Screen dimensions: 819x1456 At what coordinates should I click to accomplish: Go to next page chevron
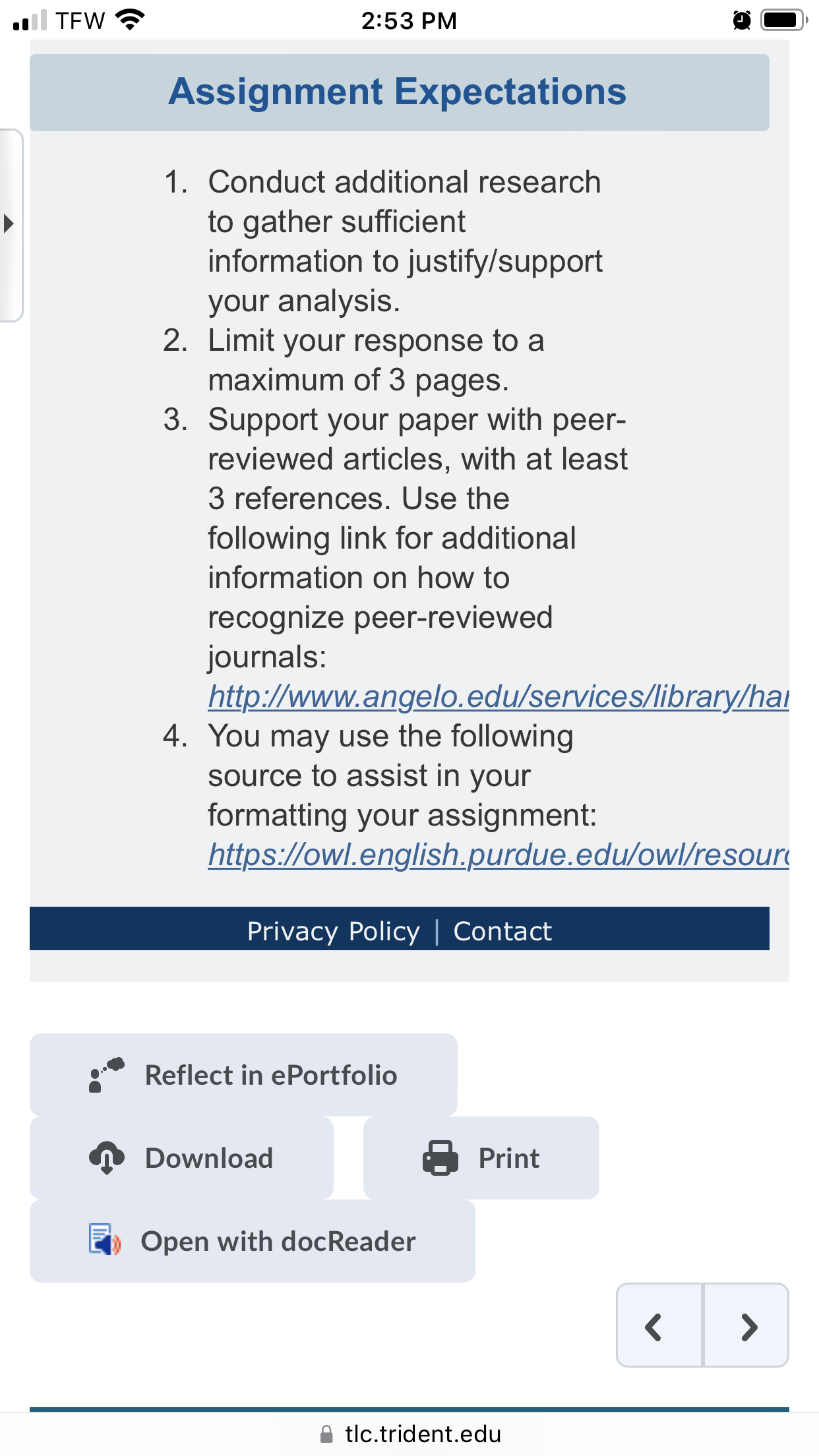[x=747, y=1325]
